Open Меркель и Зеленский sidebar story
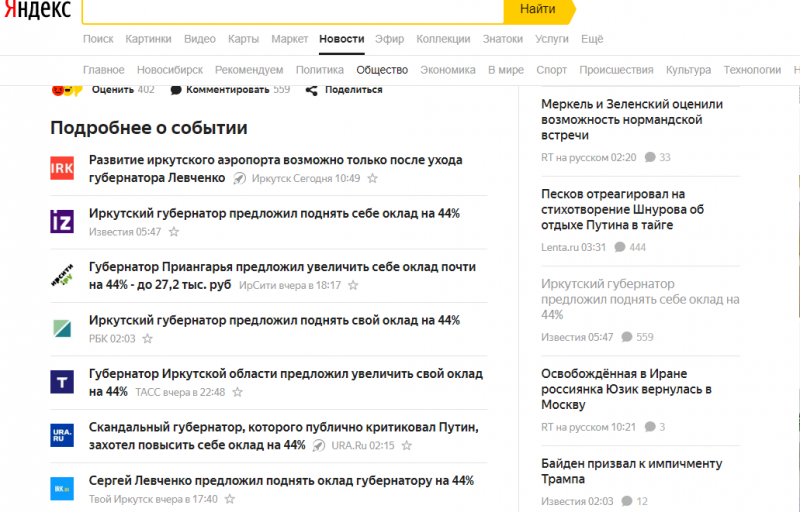The width and height of the screenshot is (800, 512). tap(632, 120)
